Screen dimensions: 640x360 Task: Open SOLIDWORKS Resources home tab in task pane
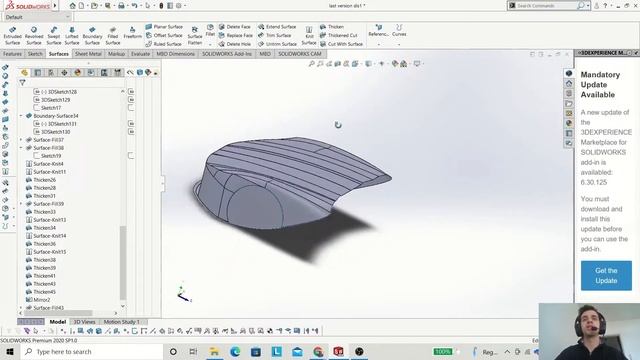click(569, 83)
